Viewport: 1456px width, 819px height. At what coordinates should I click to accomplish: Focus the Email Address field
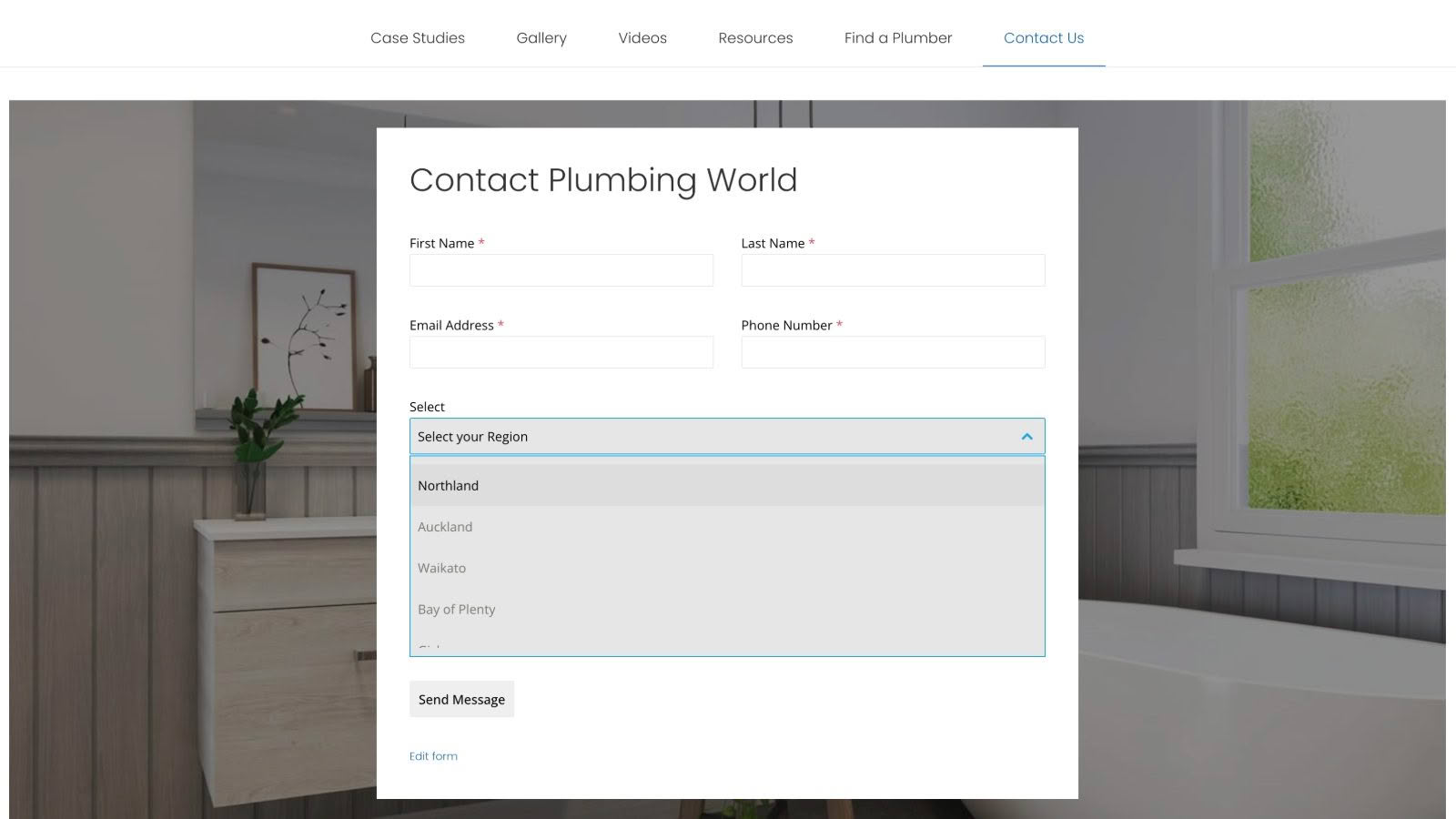pyautogui.click(x=561, y=352)
